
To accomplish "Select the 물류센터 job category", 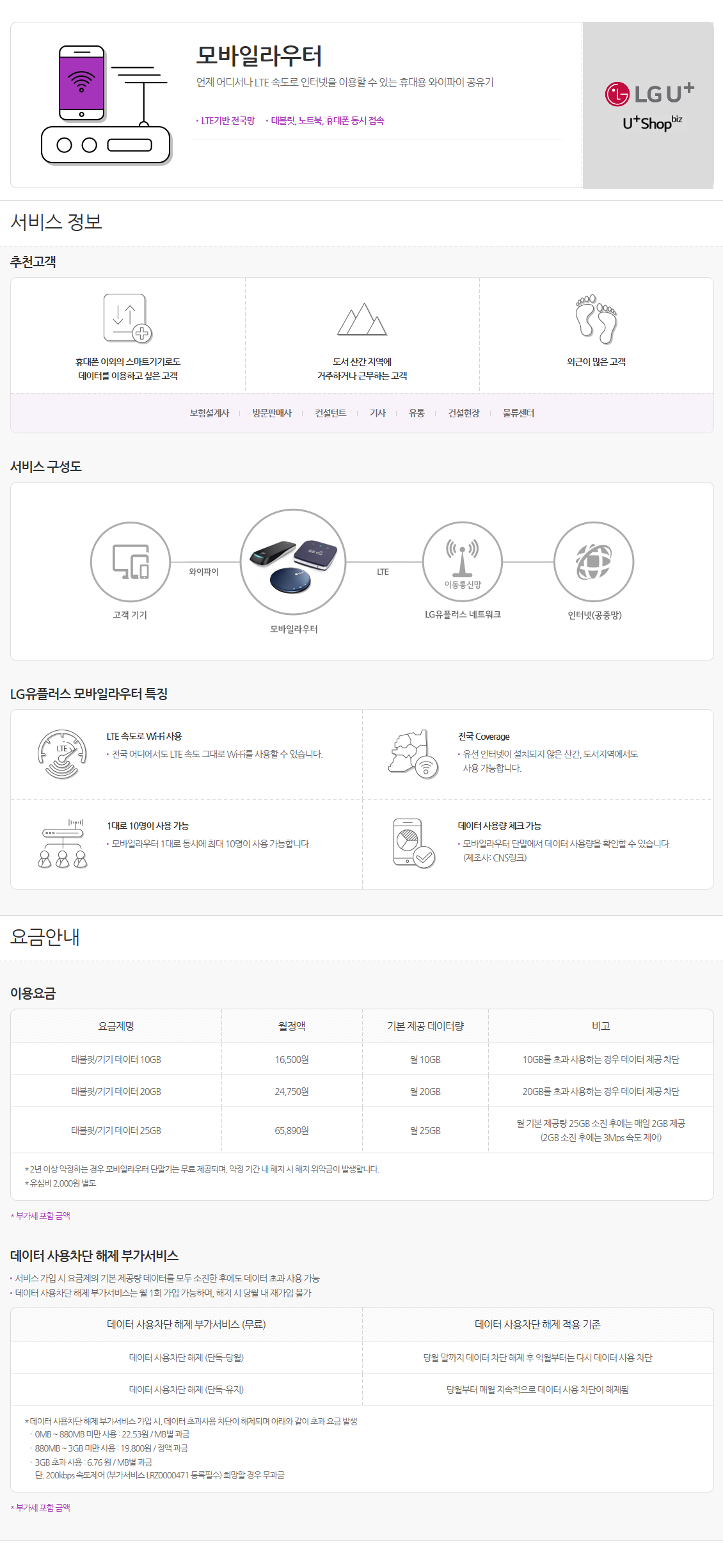I will point(518,413).
